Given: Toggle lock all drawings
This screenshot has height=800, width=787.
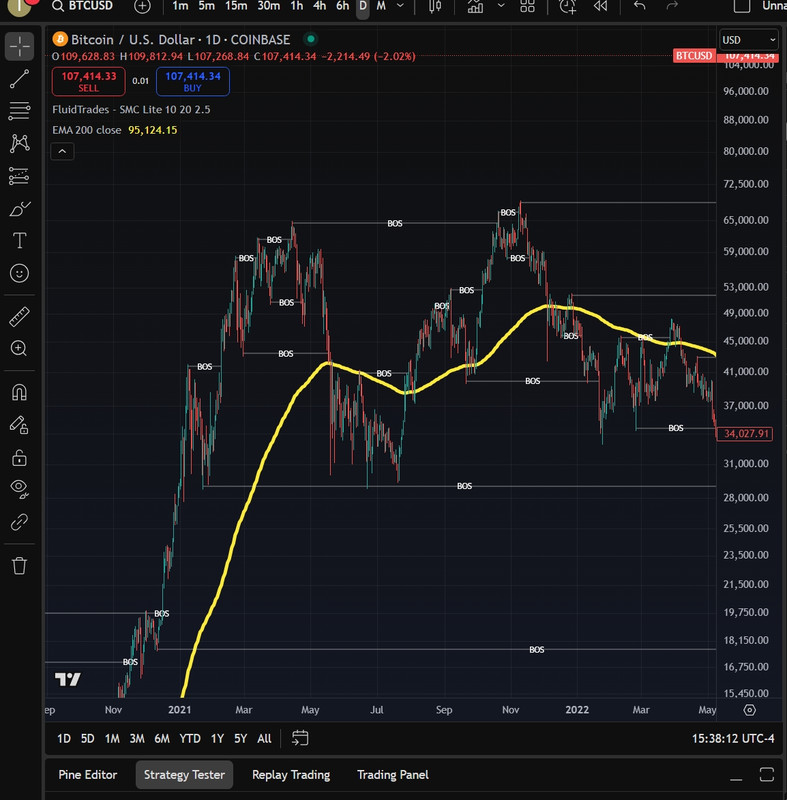Looking at the screenshot, I should pyautogui.click(x=19, y=458).
